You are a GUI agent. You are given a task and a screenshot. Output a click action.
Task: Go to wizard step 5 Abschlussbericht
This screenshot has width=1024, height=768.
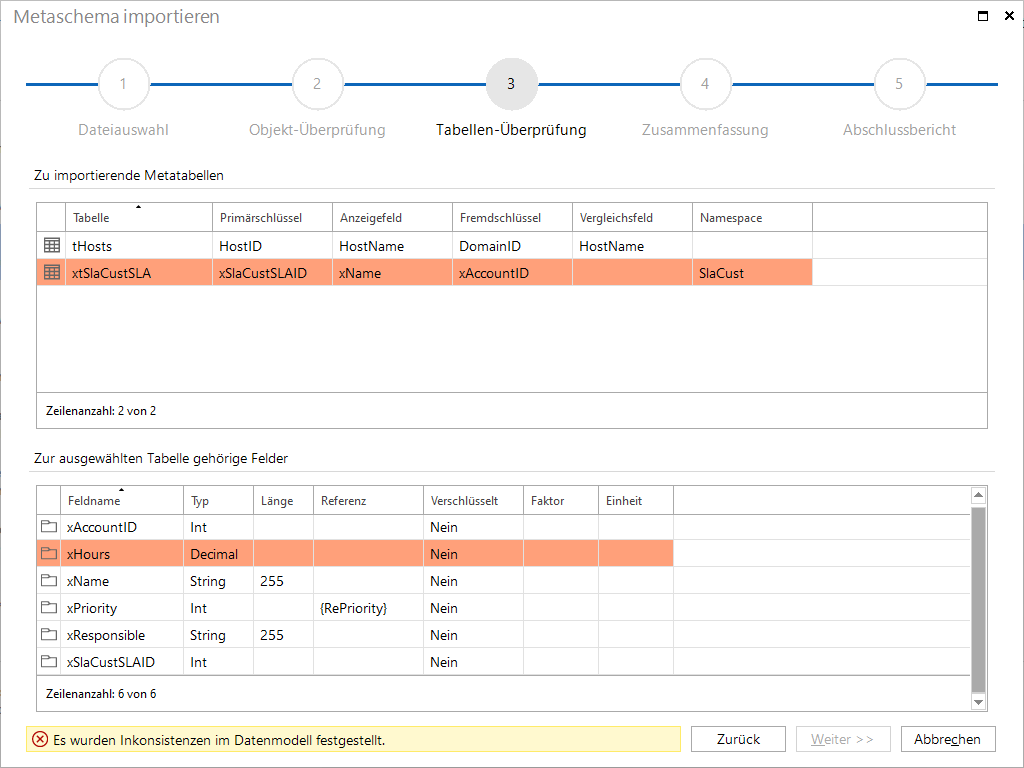click(x=899, y=84)
